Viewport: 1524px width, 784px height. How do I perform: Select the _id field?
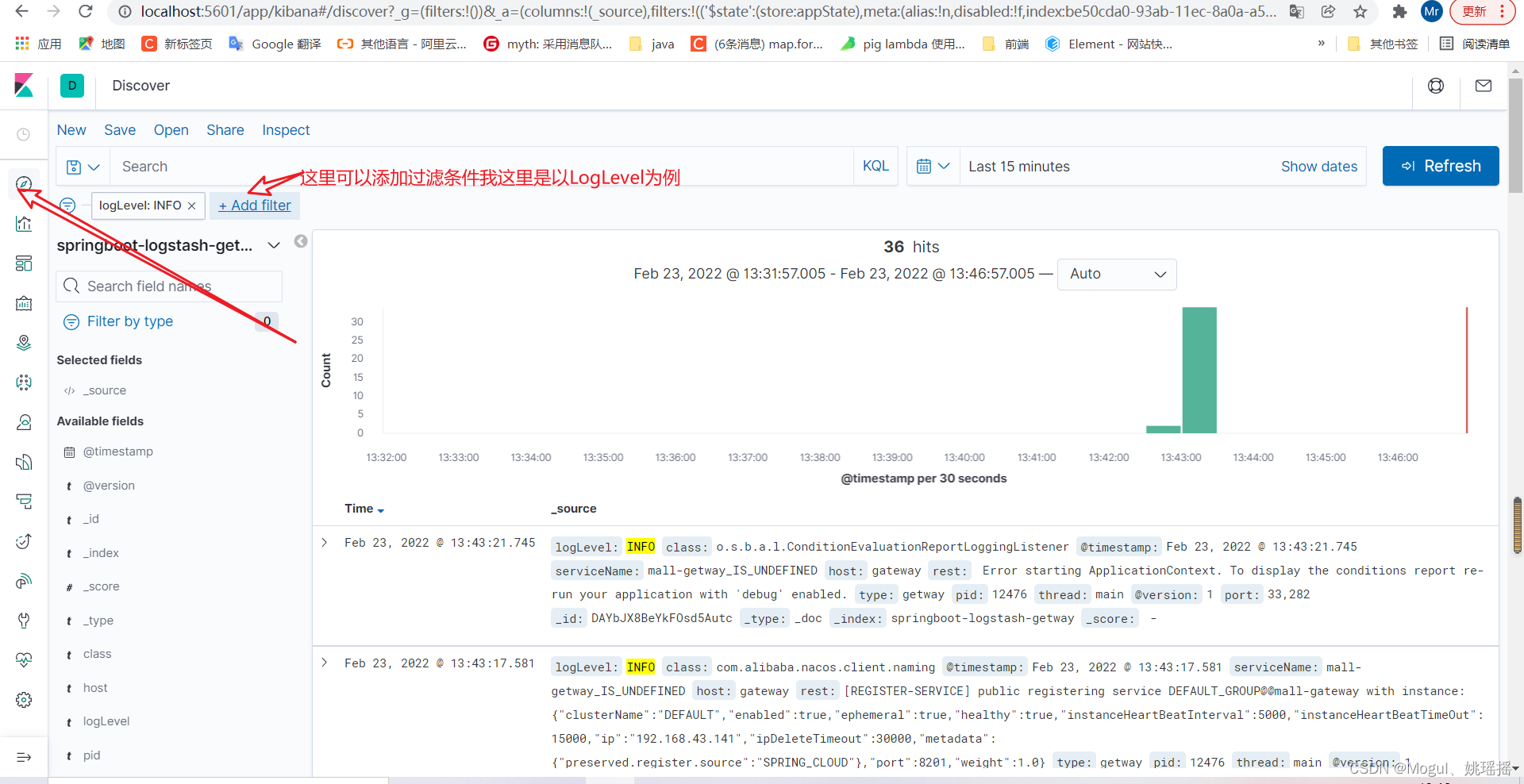pos(91,519)
